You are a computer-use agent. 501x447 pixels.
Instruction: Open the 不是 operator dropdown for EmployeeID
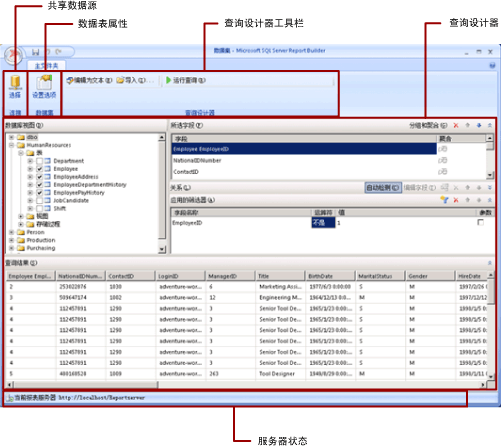(323, 223)
